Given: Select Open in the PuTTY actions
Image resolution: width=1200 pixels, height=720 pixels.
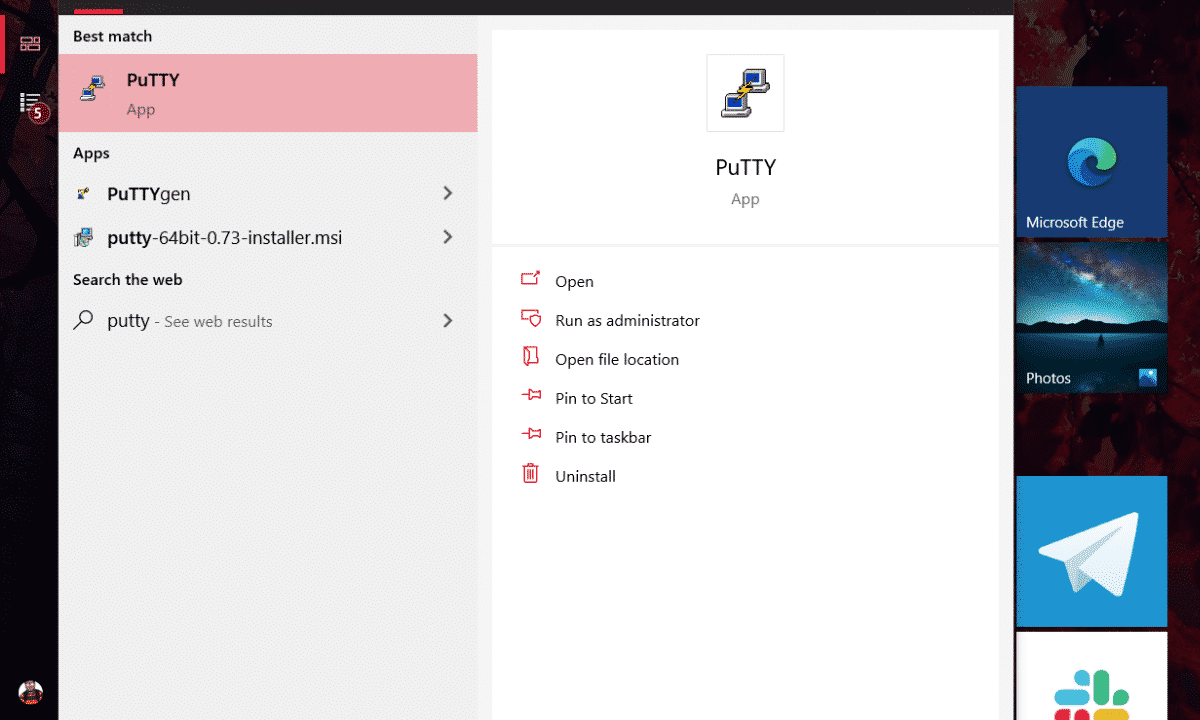Looking at the screenshot, I should coord(574,282).
